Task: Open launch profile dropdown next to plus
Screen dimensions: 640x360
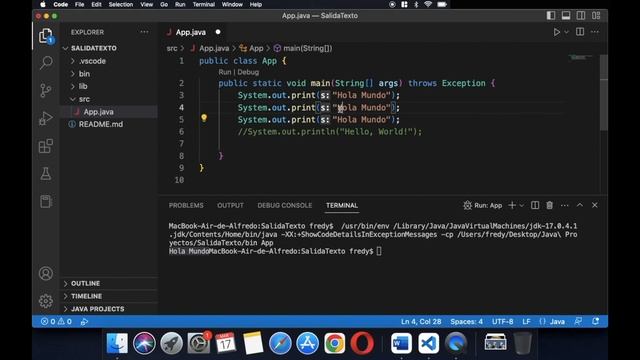Action: click(522, 205)
